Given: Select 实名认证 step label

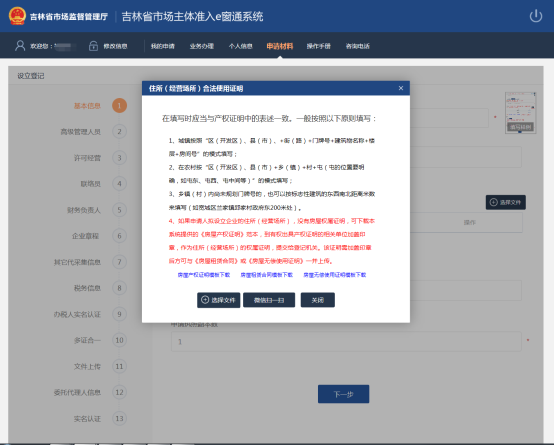Looking at the screenshot, I should click(x=87, y=419).
